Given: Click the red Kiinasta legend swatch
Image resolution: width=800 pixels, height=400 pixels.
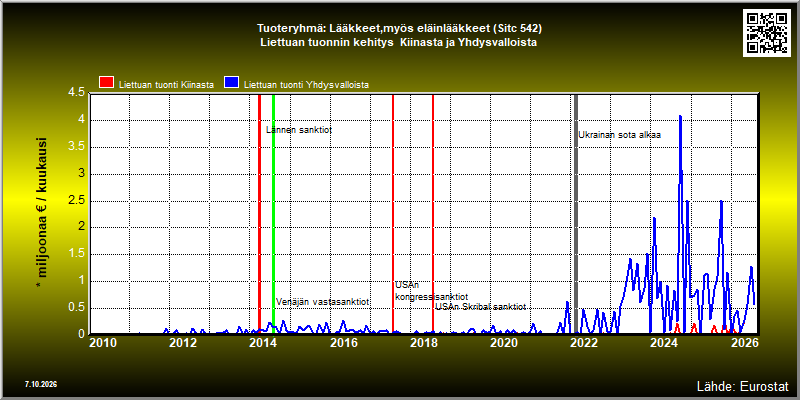Looking at the screenshot, I should click(x=107, y=83).
